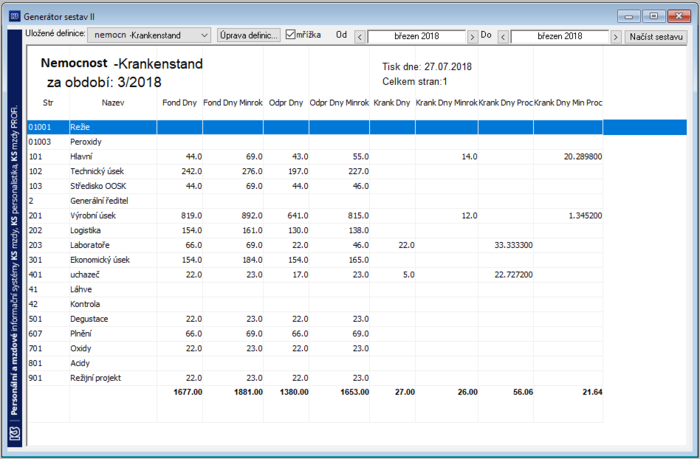The height and width of the screenshot is (459, 700).
Task: Click the 'Tisk dne: 27.07.2018' text
Action: (427, 67)
